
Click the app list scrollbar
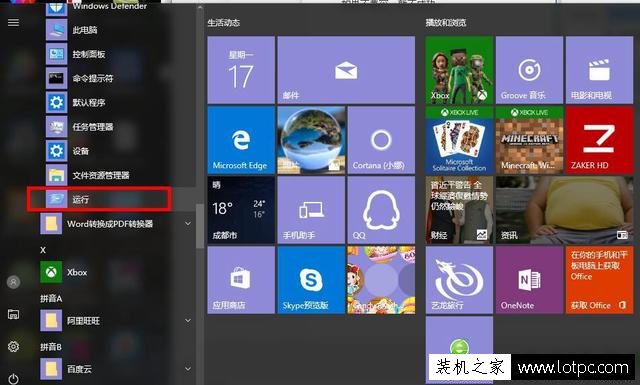pyautogui.click(x=200, y=226)
